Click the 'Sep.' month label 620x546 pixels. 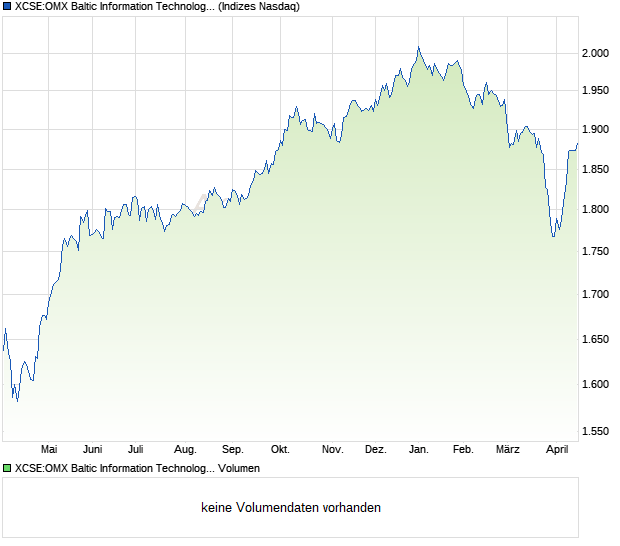pos(232,450)
